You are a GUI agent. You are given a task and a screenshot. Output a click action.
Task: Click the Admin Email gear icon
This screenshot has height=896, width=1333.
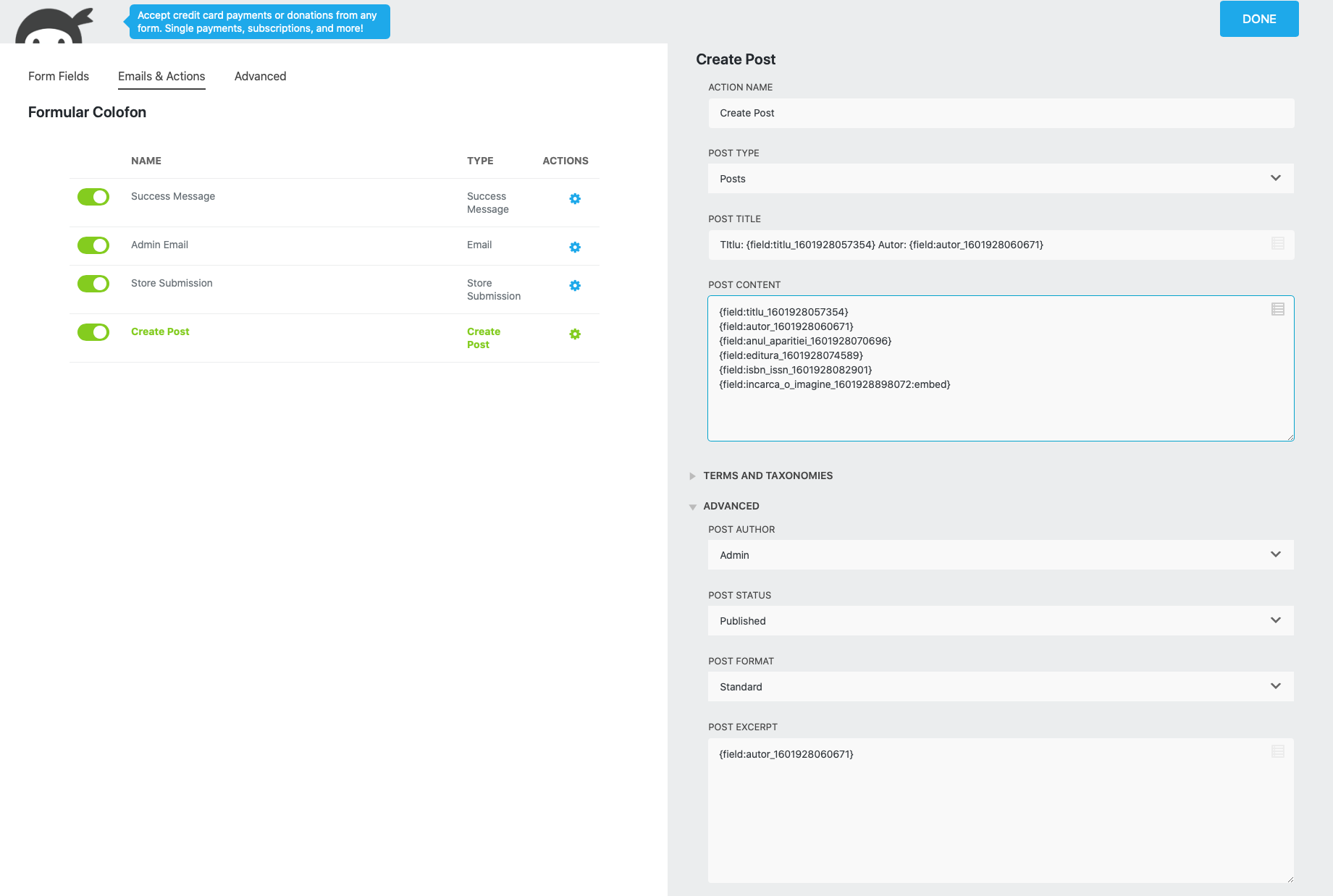click(575, 248)
